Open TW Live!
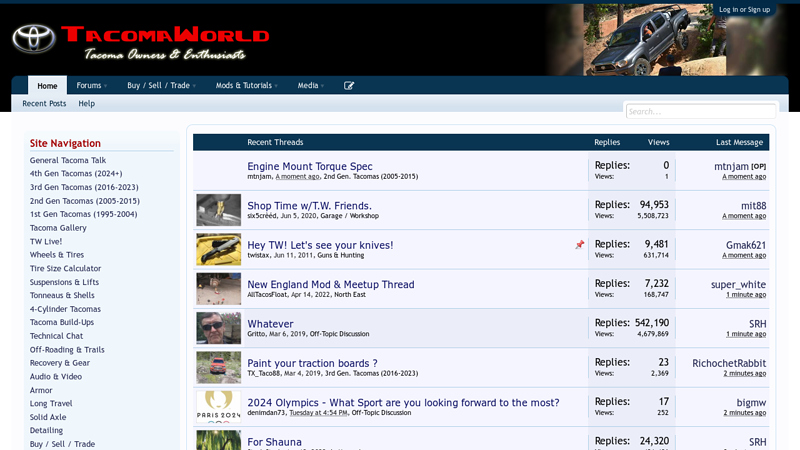Image resolution: width=800 pixels, height=450 pixels. [x=46, y=241]
